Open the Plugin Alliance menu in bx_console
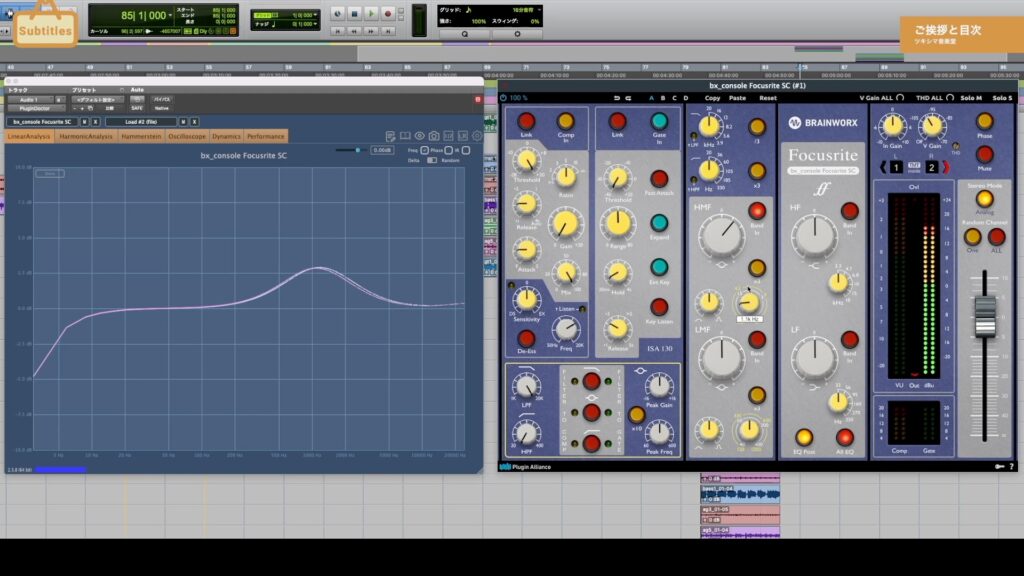The image size is (1024, 576). [x=526, y=467]
